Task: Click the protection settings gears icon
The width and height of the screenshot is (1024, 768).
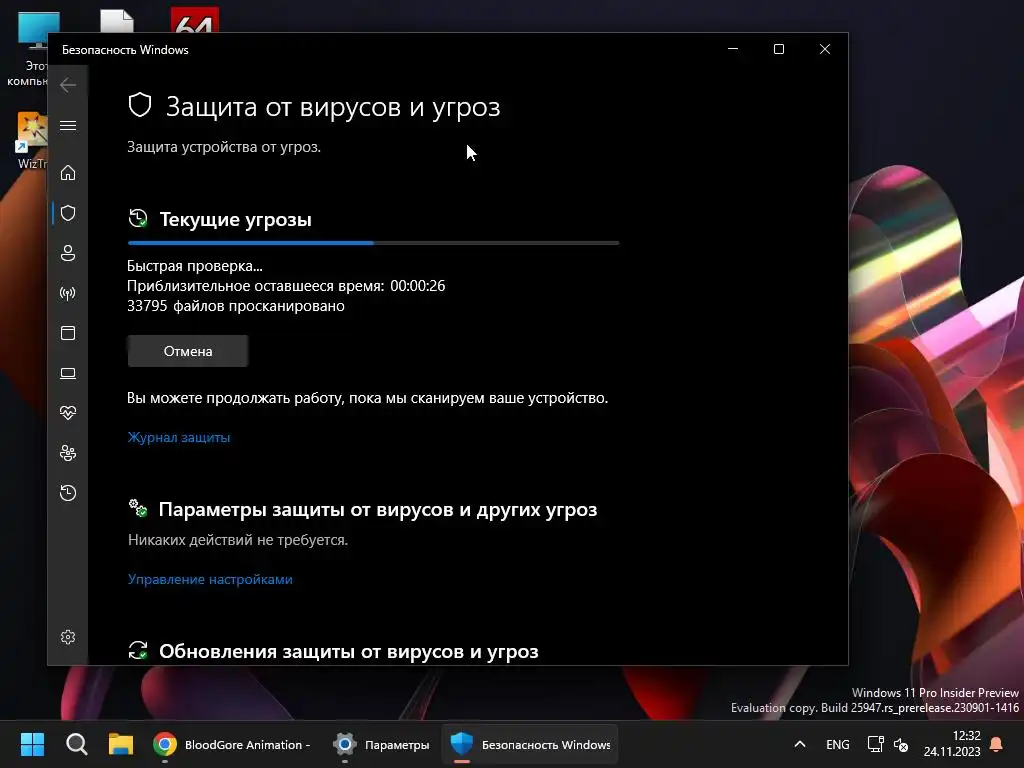Action: pyautogui.click(x=138, y=507)
